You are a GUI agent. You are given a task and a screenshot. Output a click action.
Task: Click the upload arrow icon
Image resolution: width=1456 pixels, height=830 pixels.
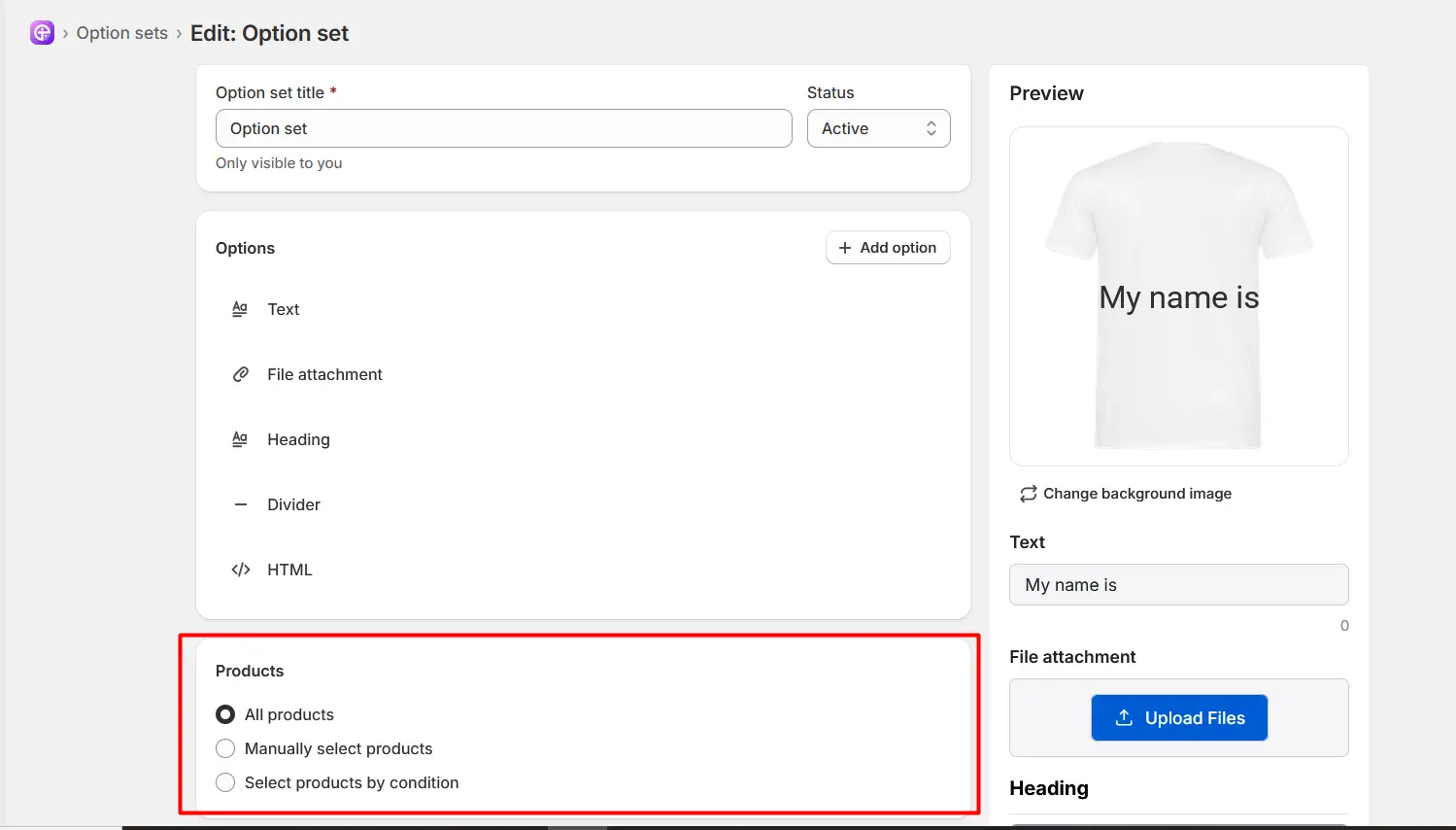pyautogui.click(x=1124, y=718)
